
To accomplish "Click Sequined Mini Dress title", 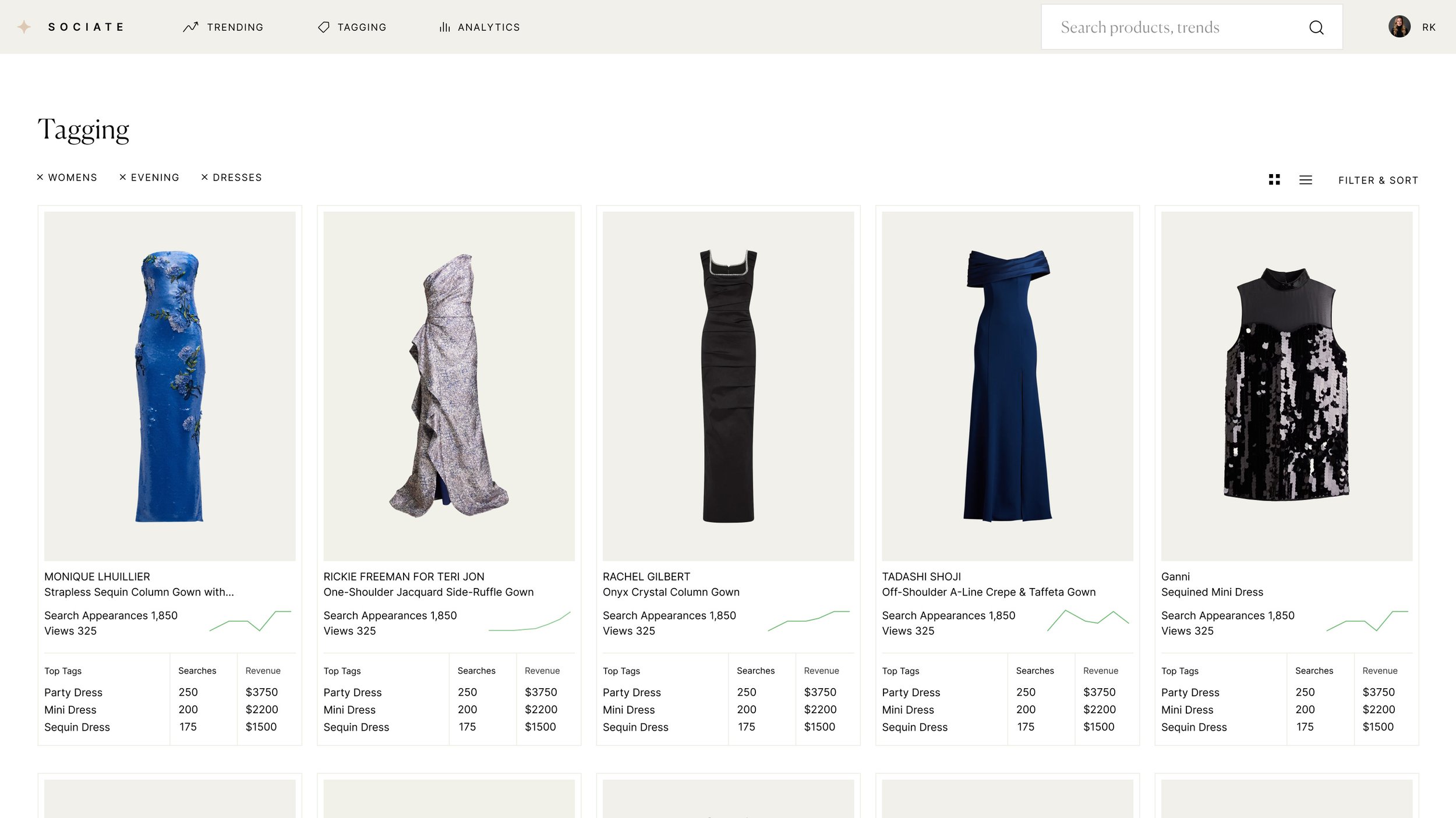I will pyautogui.click(x=1212, y=592).
